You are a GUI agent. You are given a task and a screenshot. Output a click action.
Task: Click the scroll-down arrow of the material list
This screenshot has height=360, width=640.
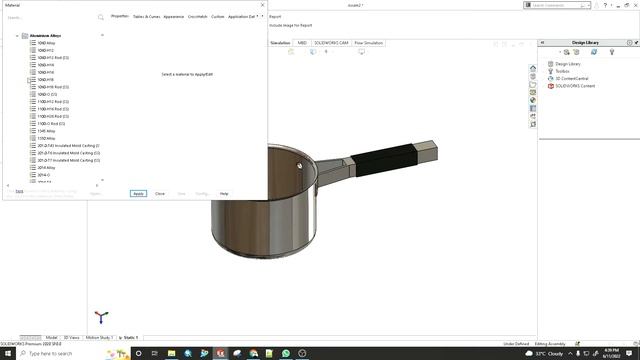pyautogui.click(x=102, y=180)
